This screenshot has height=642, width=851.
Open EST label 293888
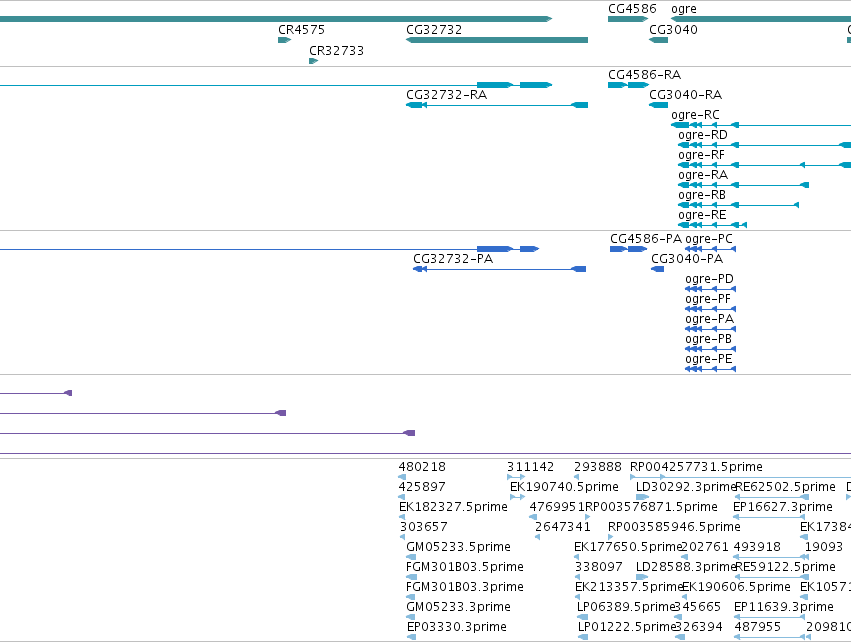point(598,467)
